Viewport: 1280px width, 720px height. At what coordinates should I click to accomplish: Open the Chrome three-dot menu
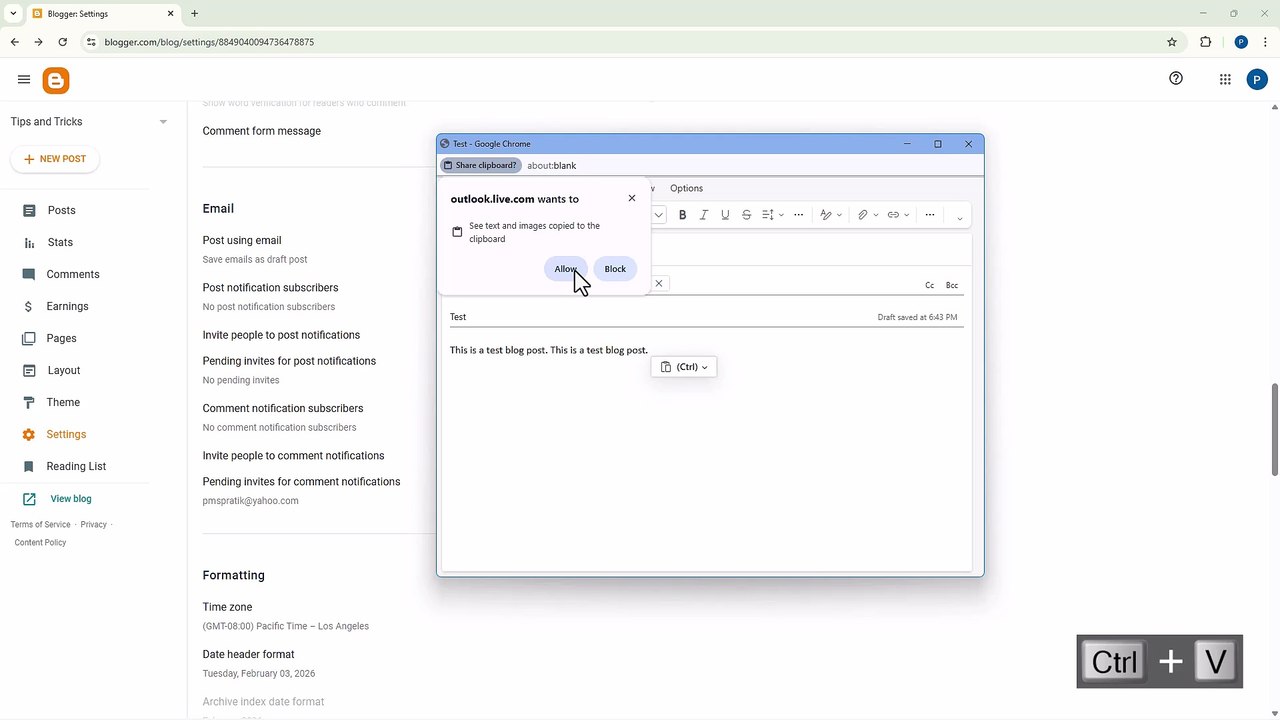[x=1265, y=42]
